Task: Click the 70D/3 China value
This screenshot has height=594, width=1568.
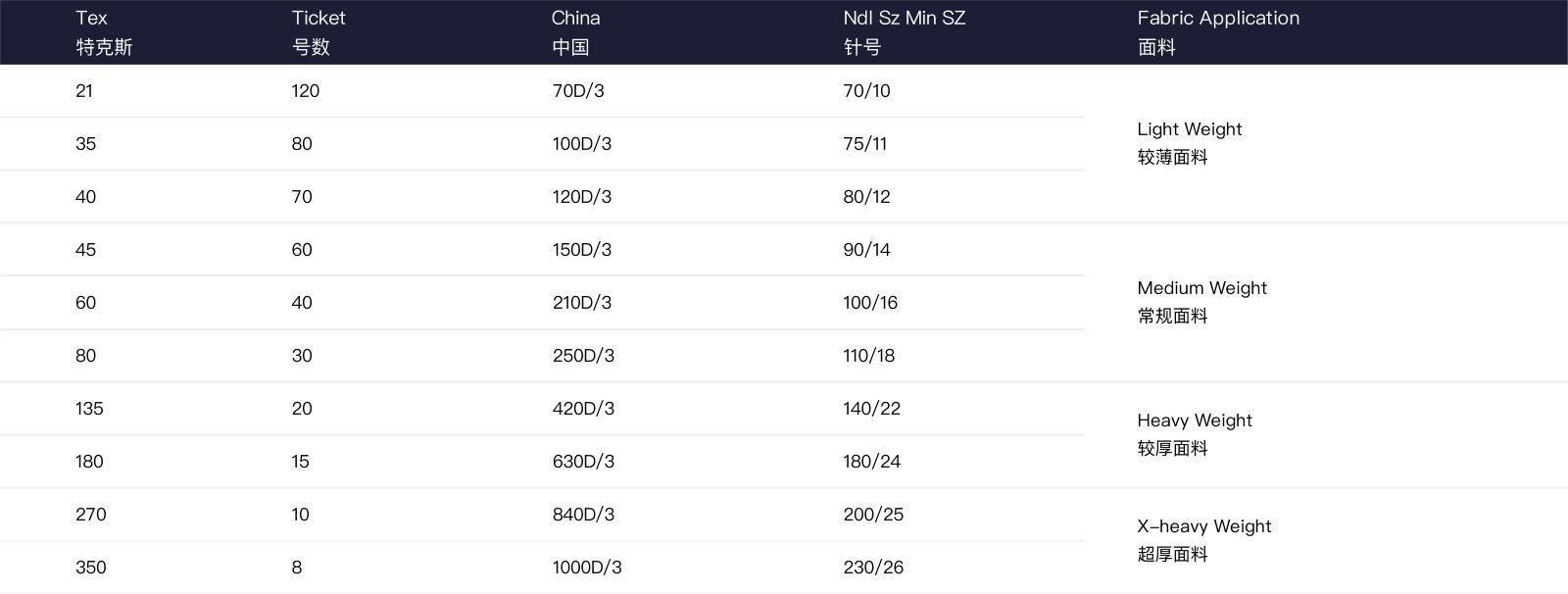Action: [578, 91]
